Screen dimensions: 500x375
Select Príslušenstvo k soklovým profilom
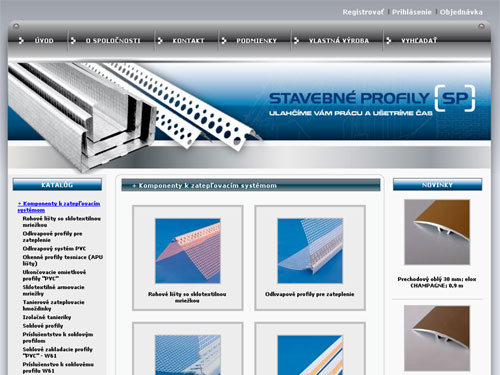58,337
